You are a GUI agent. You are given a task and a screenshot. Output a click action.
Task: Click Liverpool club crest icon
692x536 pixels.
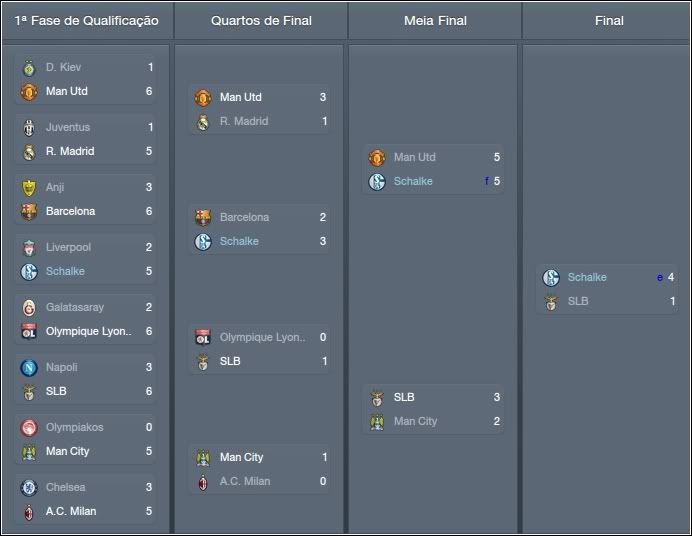point(29,247)
